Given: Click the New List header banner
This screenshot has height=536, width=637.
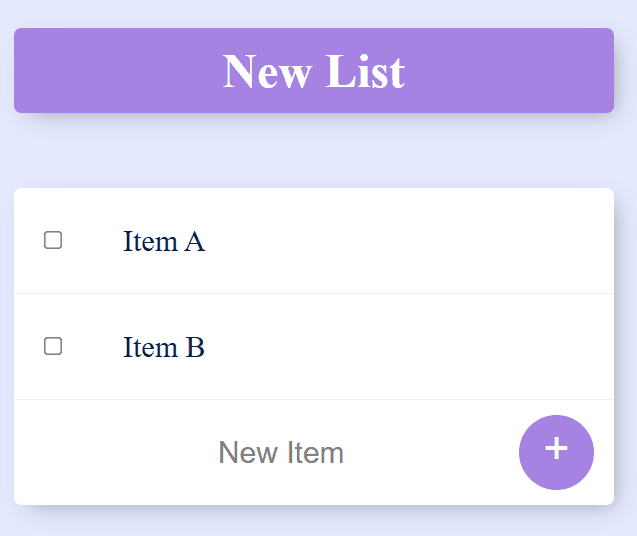Looking at the screenshot, I should click(x=314, y=71).
